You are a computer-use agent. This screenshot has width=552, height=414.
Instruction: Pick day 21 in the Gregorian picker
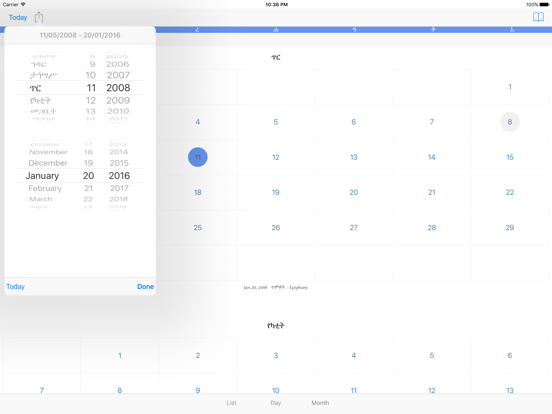[88, 188]
